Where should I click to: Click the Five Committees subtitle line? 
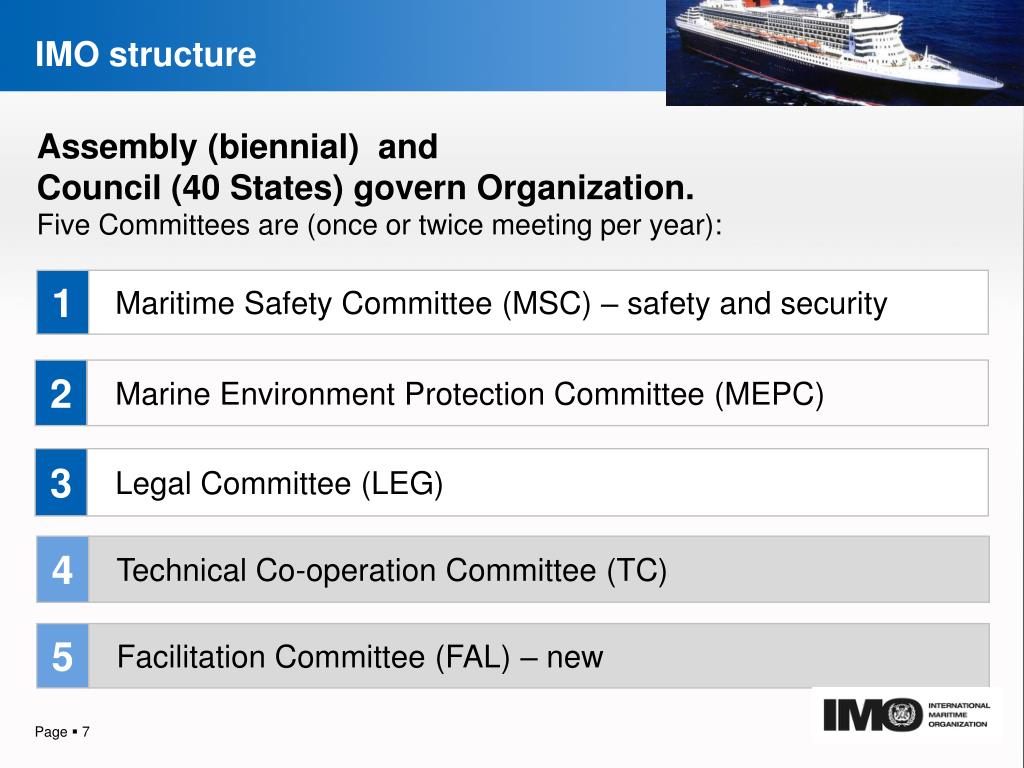coord(380,226)
